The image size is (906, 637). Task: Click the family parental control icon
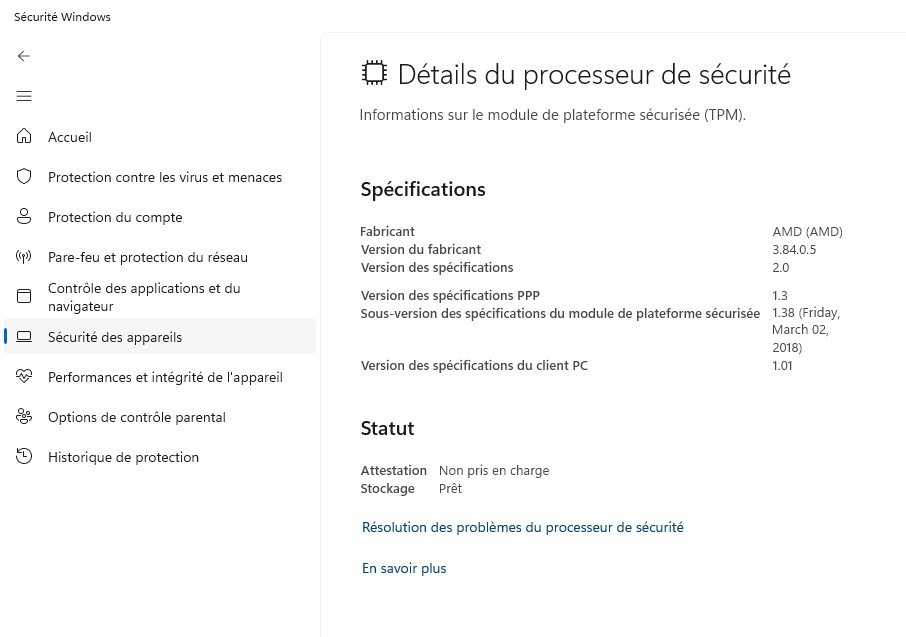(x=24, y=417)
